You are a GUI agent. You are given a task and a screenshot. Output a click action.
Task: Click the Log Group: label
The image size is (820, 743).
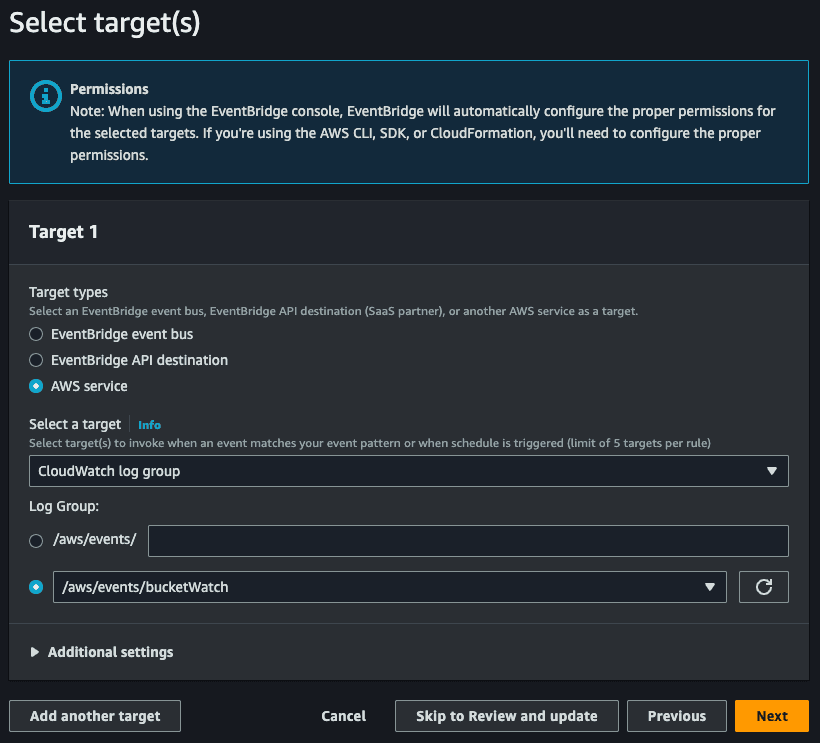64,506
